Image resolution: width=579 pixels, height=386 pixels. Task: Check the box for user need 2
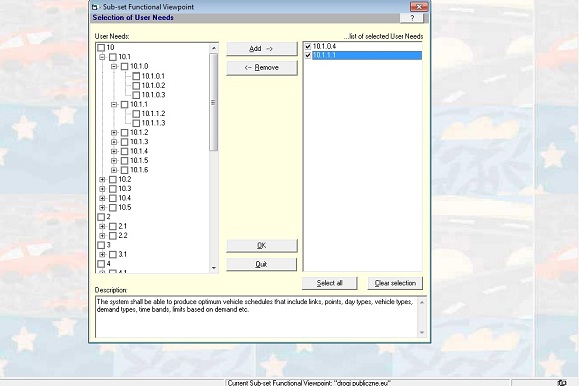click(101, 217)
